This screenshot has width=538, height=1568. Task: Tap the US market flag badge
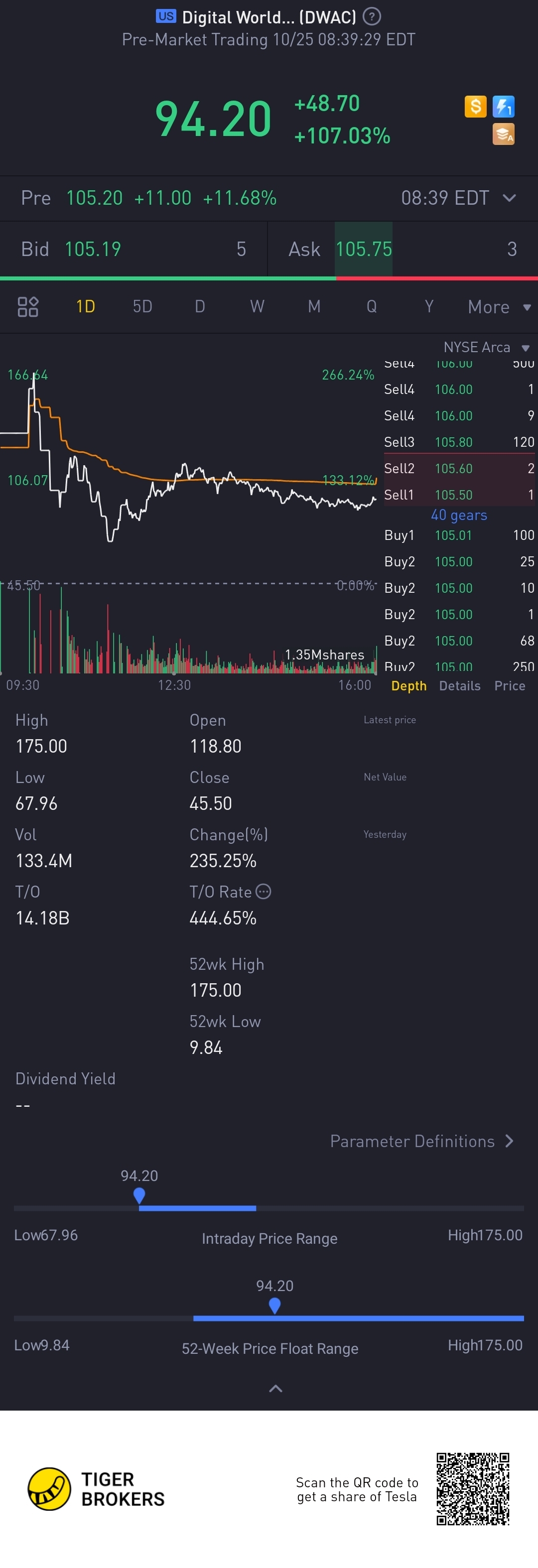coord(166,16)
